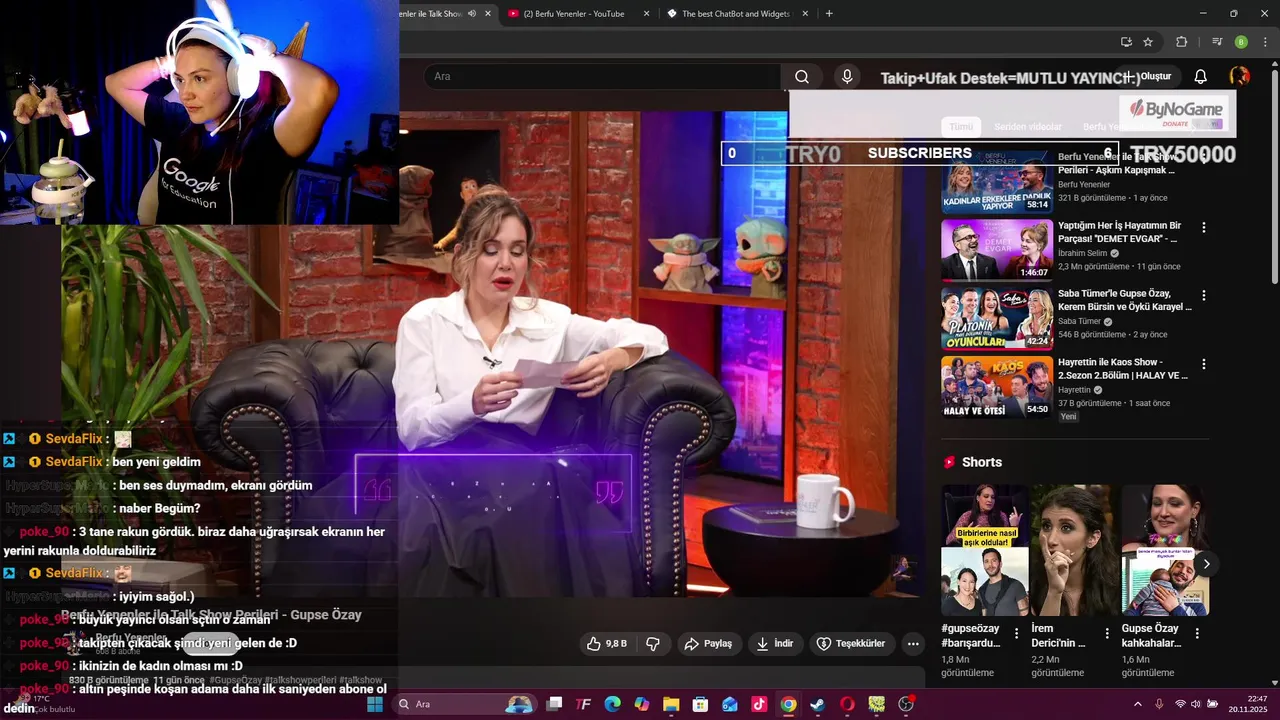
Task: Open OBS Studio from taskbar
Action: coord(906,704)
